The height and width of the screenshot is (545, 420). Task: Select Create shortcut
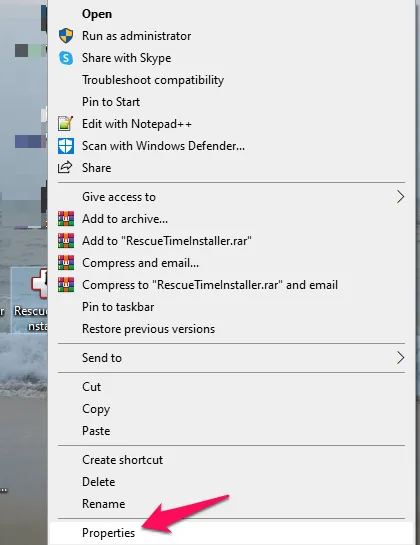[x=231, y=460]
